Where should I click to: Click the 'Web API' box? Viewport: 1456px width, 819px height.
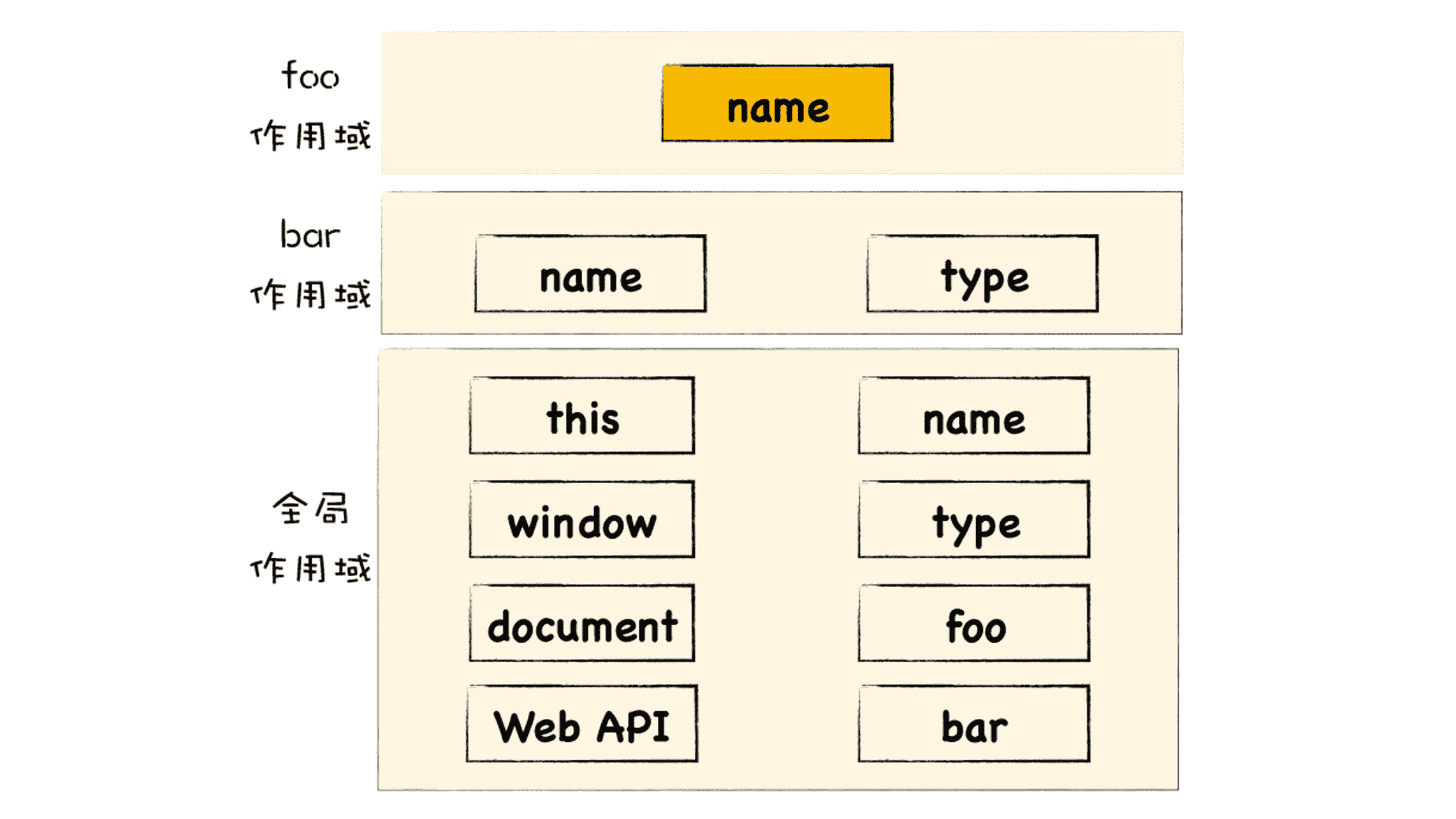tap(581, 723)
